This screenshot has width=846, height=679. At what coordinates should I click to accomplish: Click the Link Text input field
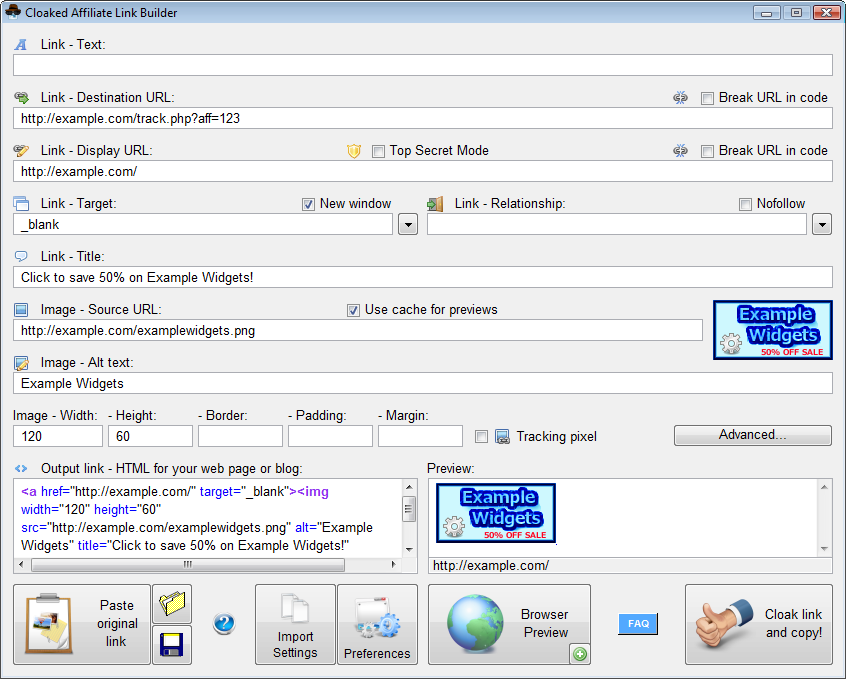(x=422, y=66)
